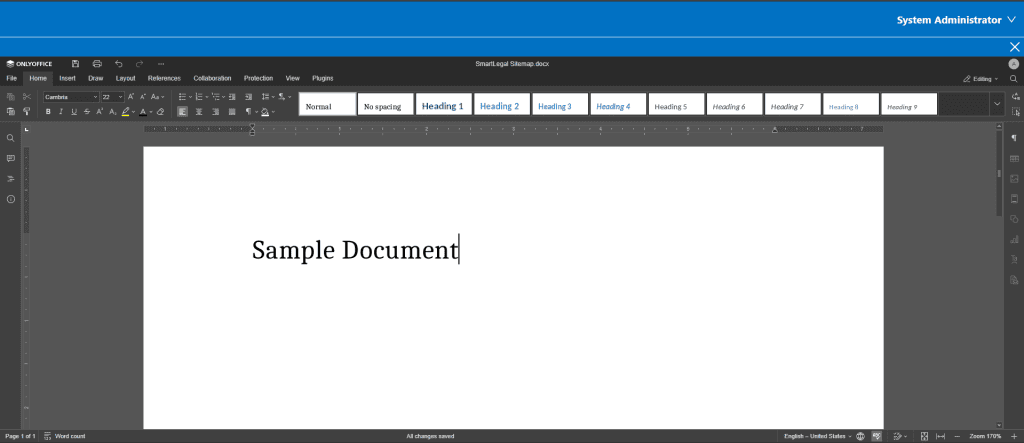1024x443 pixels.
Task: Open the Comments panel in left sidebar
Action: click(11, 158)
